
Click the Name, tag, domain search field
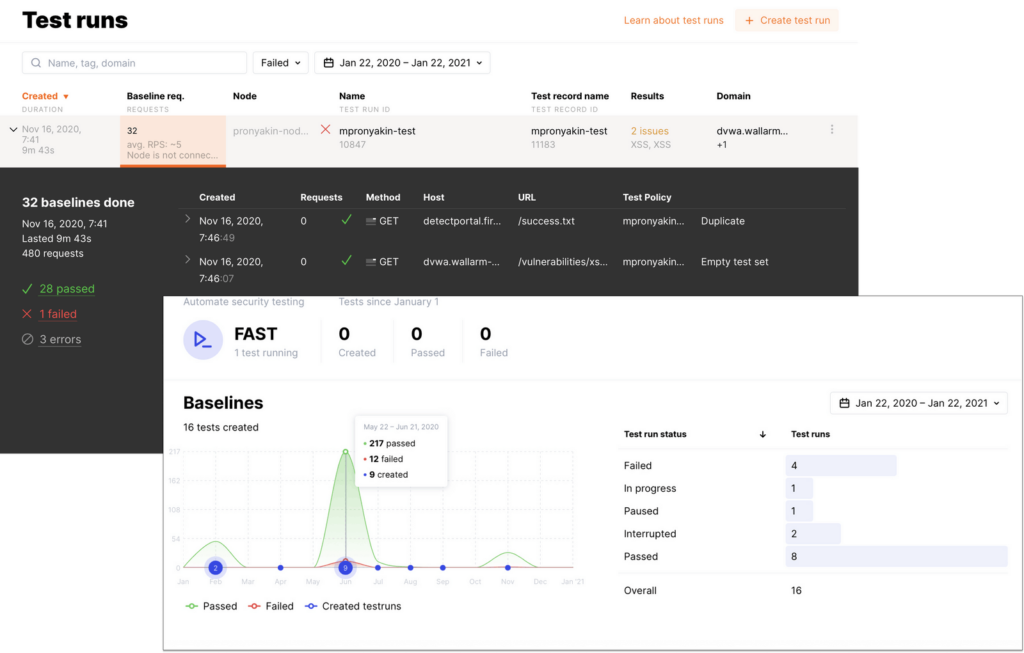click(140, 63)
